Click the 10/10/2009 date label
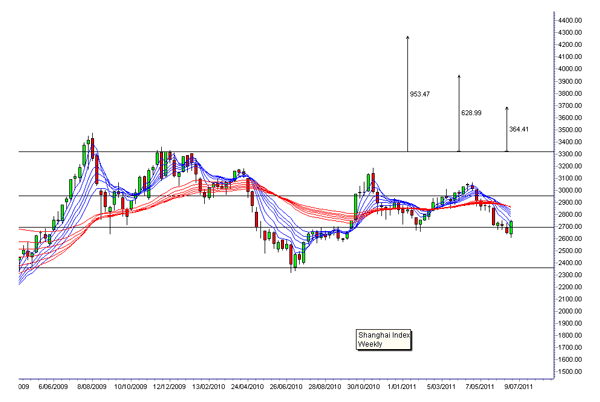 click(130, 387)
